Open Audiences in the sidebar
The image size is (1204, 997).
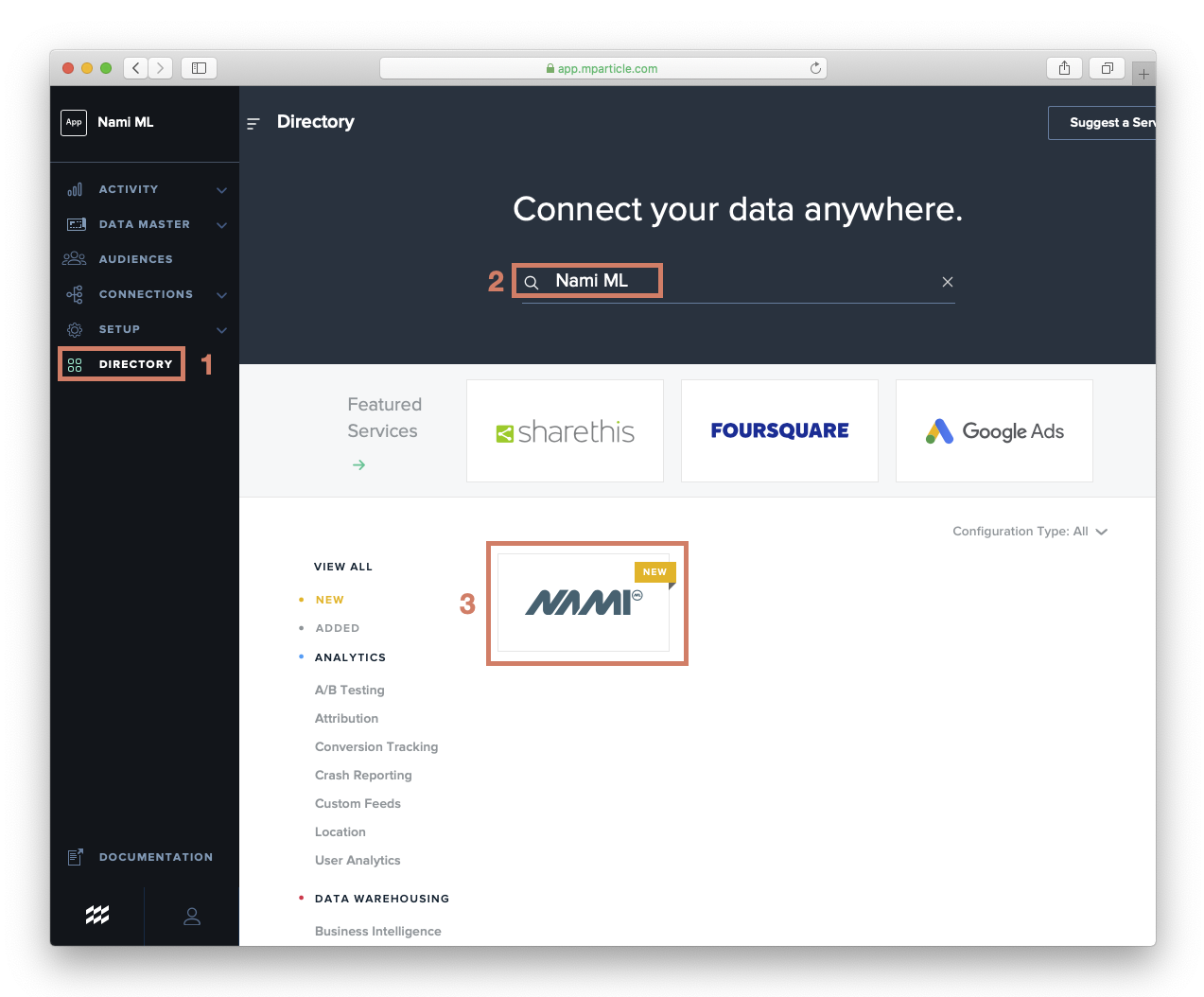136,259
